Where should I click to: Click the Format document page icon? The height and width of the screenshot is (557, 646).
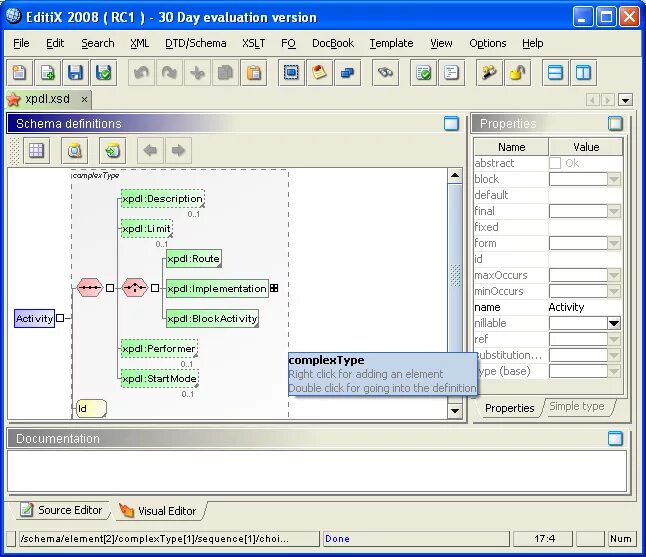click(451, 73)
